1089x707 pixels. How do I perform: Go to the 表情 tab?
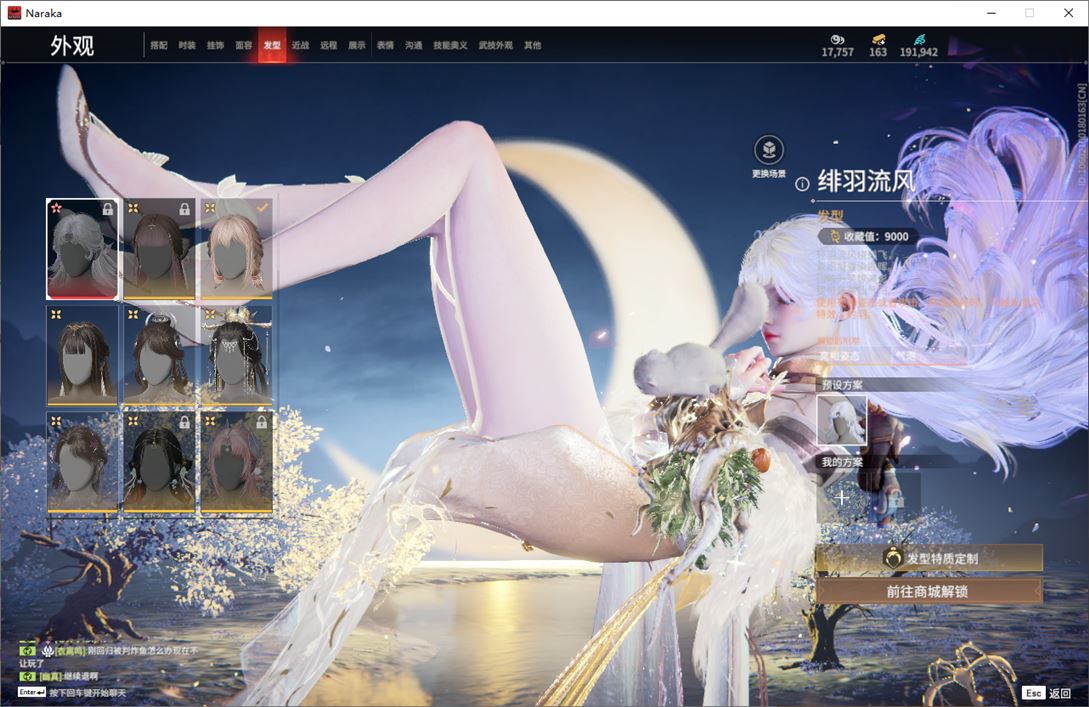[x=385, y=45]
